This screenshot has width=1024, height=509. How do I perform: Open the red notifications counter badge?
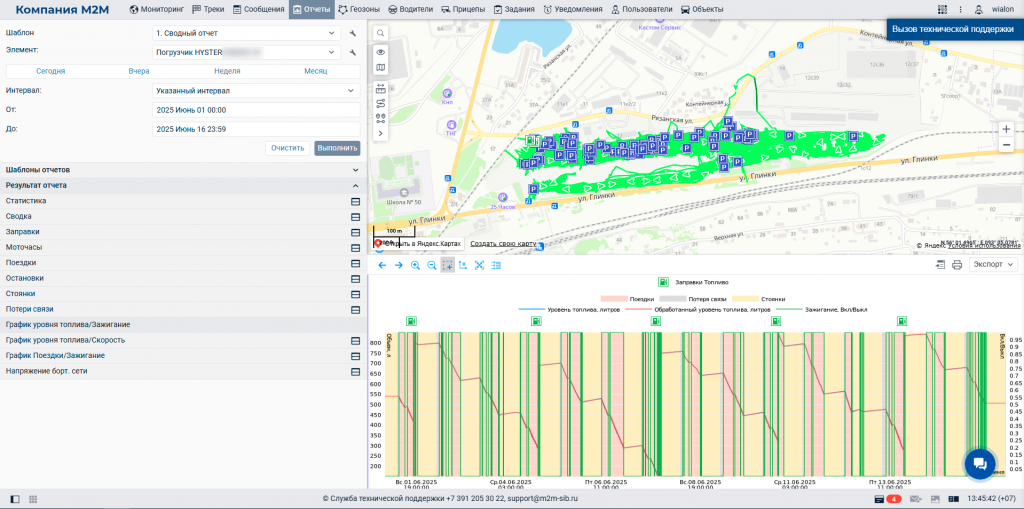tap(895, 499)
